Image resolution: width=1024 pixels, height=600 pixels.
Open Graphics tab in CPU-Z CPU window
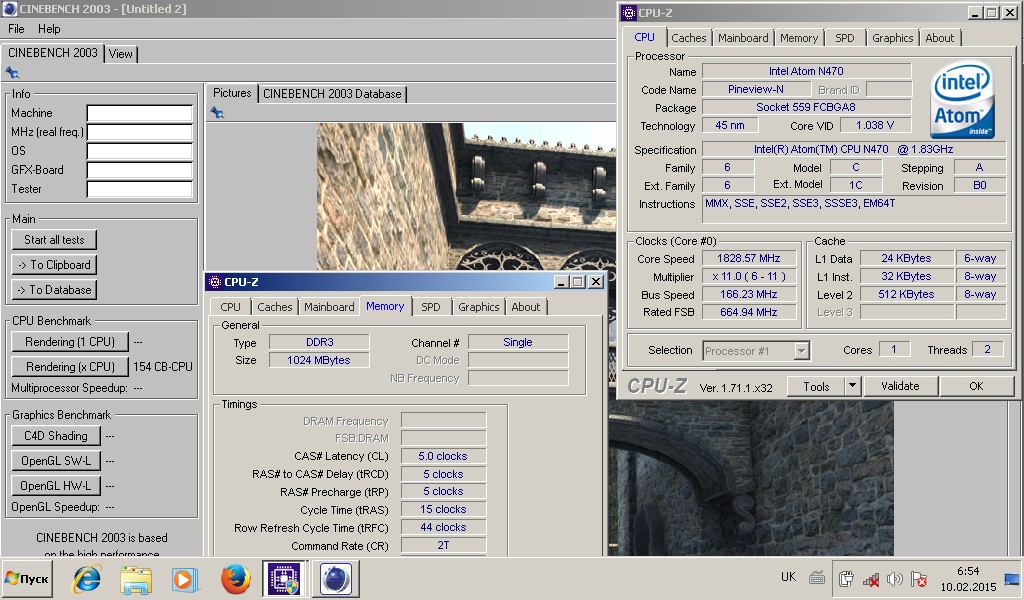893,38
